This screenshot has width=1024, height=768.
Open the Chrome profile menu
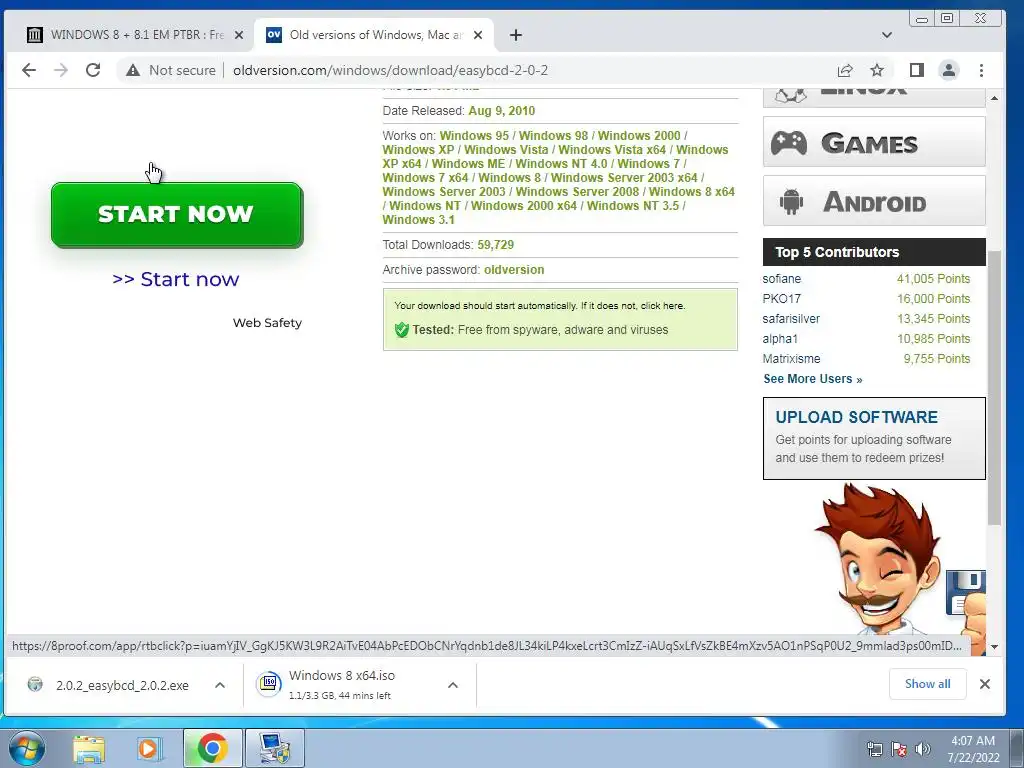point(949,70)
